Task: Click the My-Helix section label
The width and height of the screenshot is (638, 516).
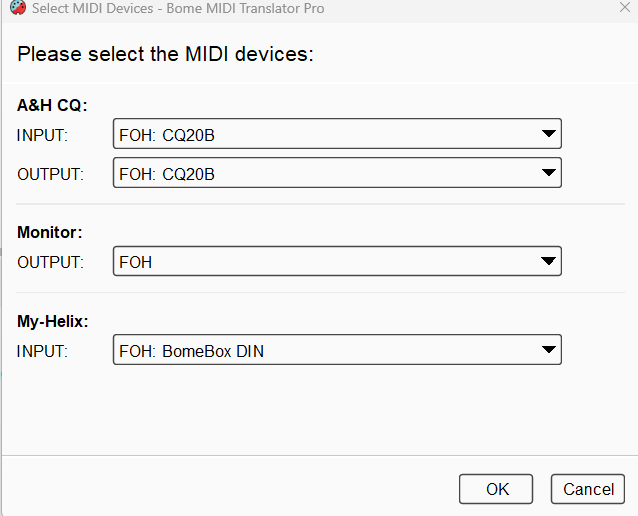Action: coord(53,321)
